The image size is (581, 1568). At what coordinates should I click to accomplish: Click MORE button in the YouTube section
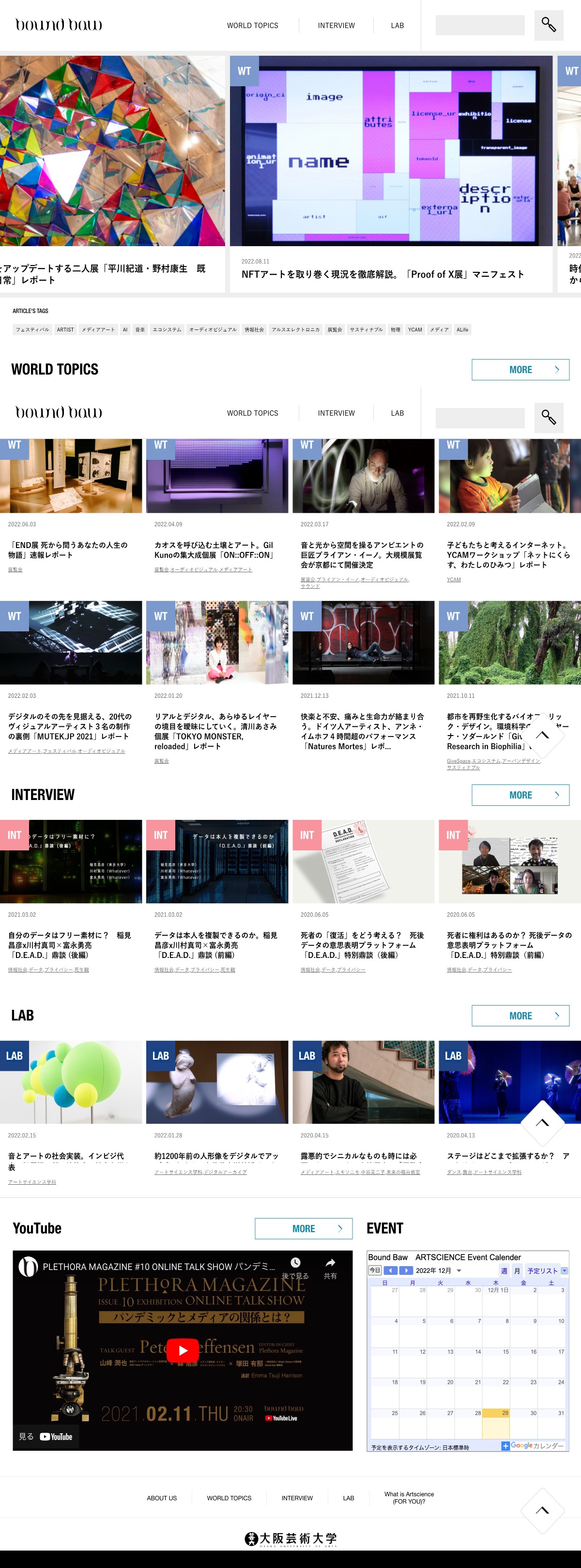303,1228
